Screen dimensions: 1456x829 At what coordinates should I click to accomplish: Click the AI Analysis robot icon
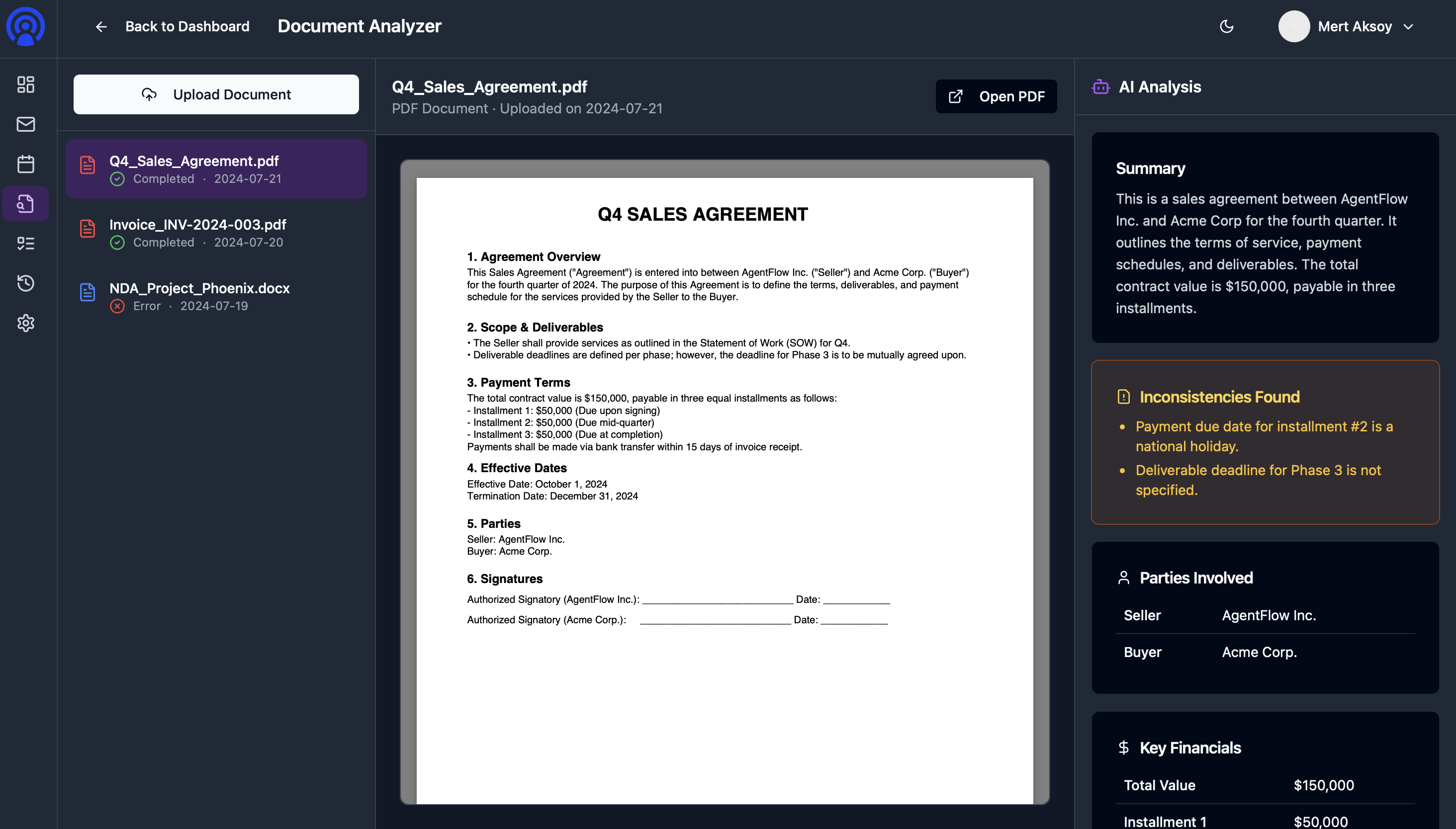tap(1100, 87)
